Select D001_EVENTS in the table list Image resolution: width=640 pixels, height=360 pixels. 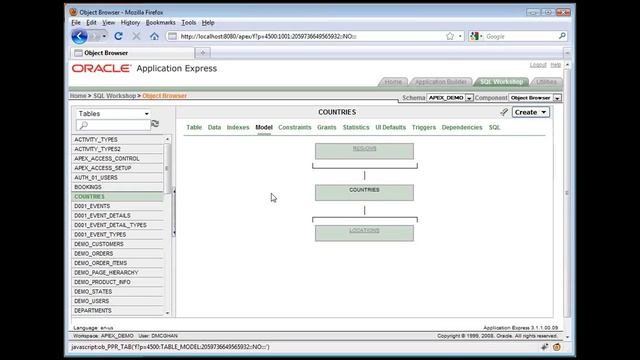[x=118, y=206]
